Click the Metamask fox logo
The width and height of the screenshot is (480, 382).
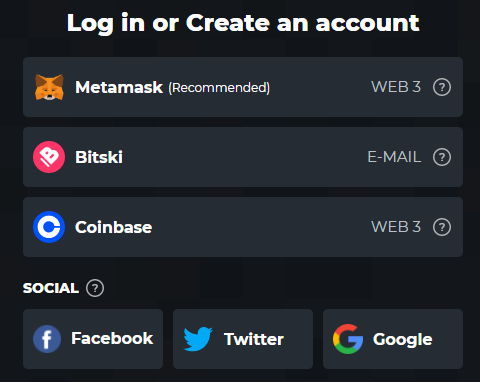(49, 87)
